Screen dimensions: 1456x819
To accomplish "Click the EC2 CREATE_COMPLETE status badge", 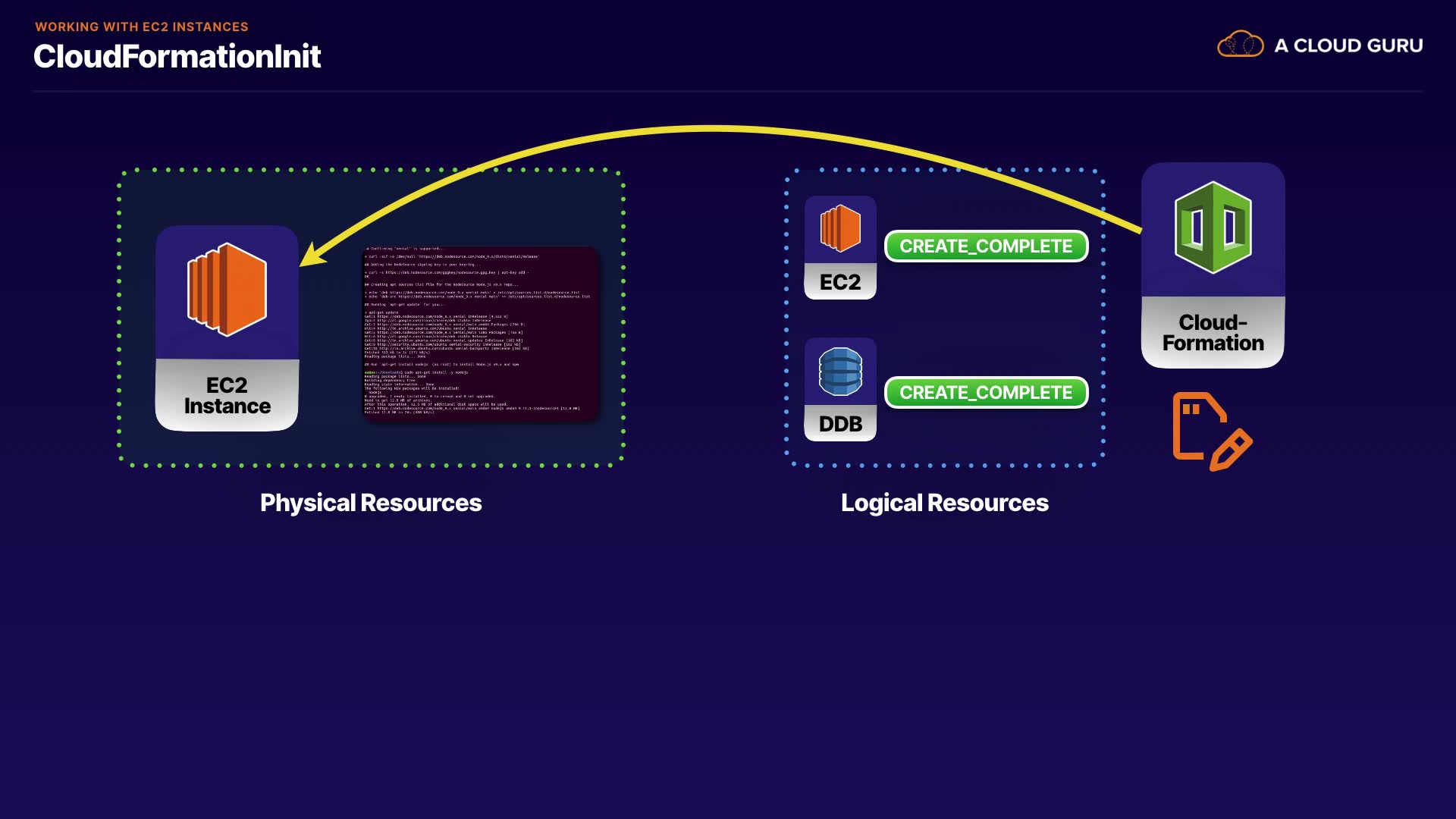I will [x=986, y=246].
